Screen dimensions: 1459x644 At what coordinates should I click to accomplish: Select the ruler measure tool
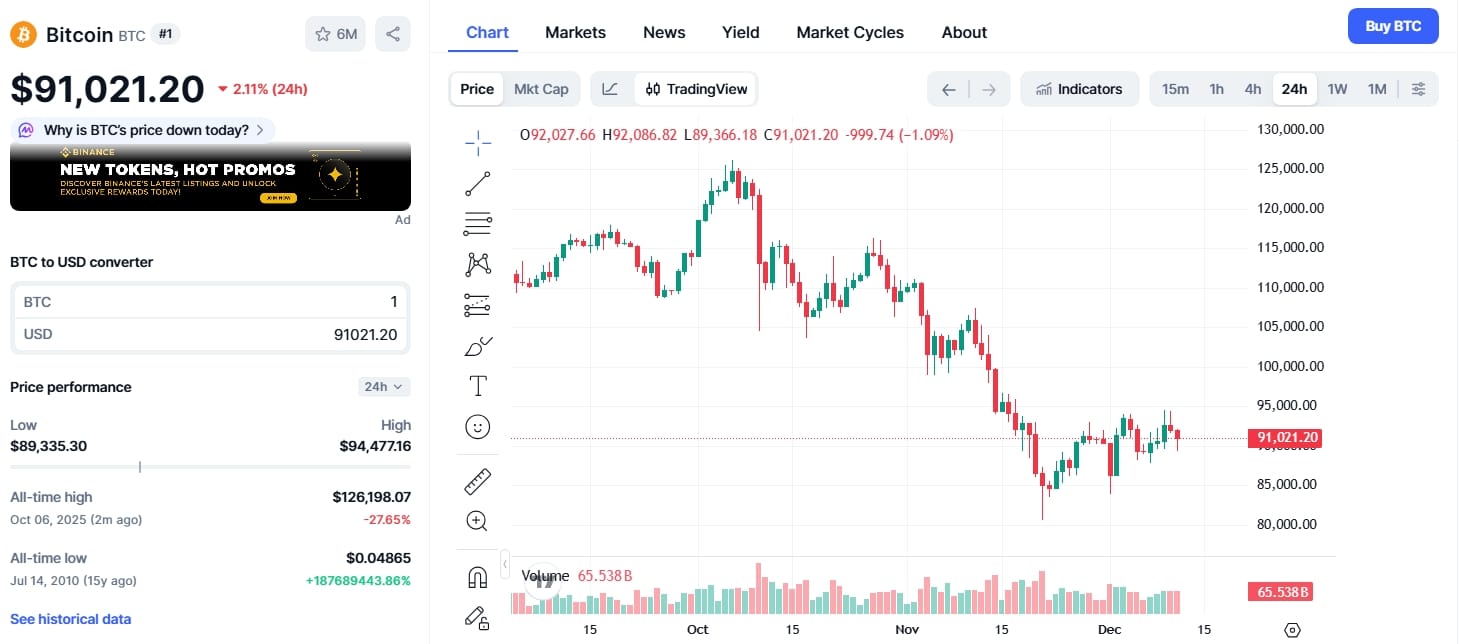pyautogui.click(x=478, y=481)
